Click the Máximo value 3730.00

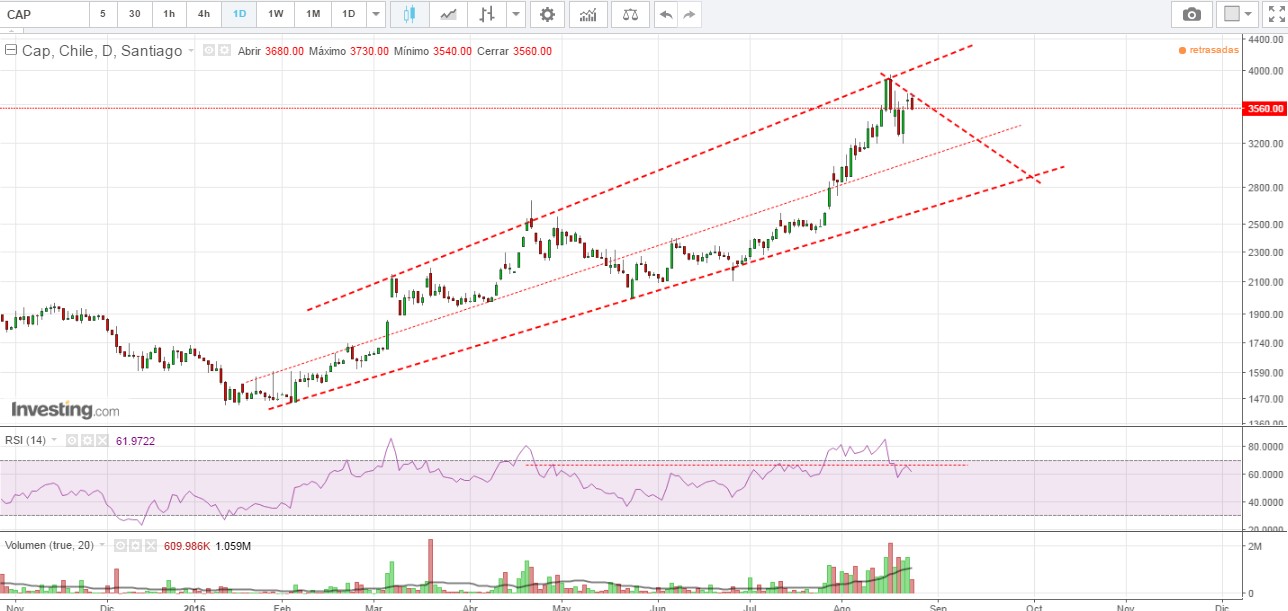pyautogui.click(x=369, y=51)
